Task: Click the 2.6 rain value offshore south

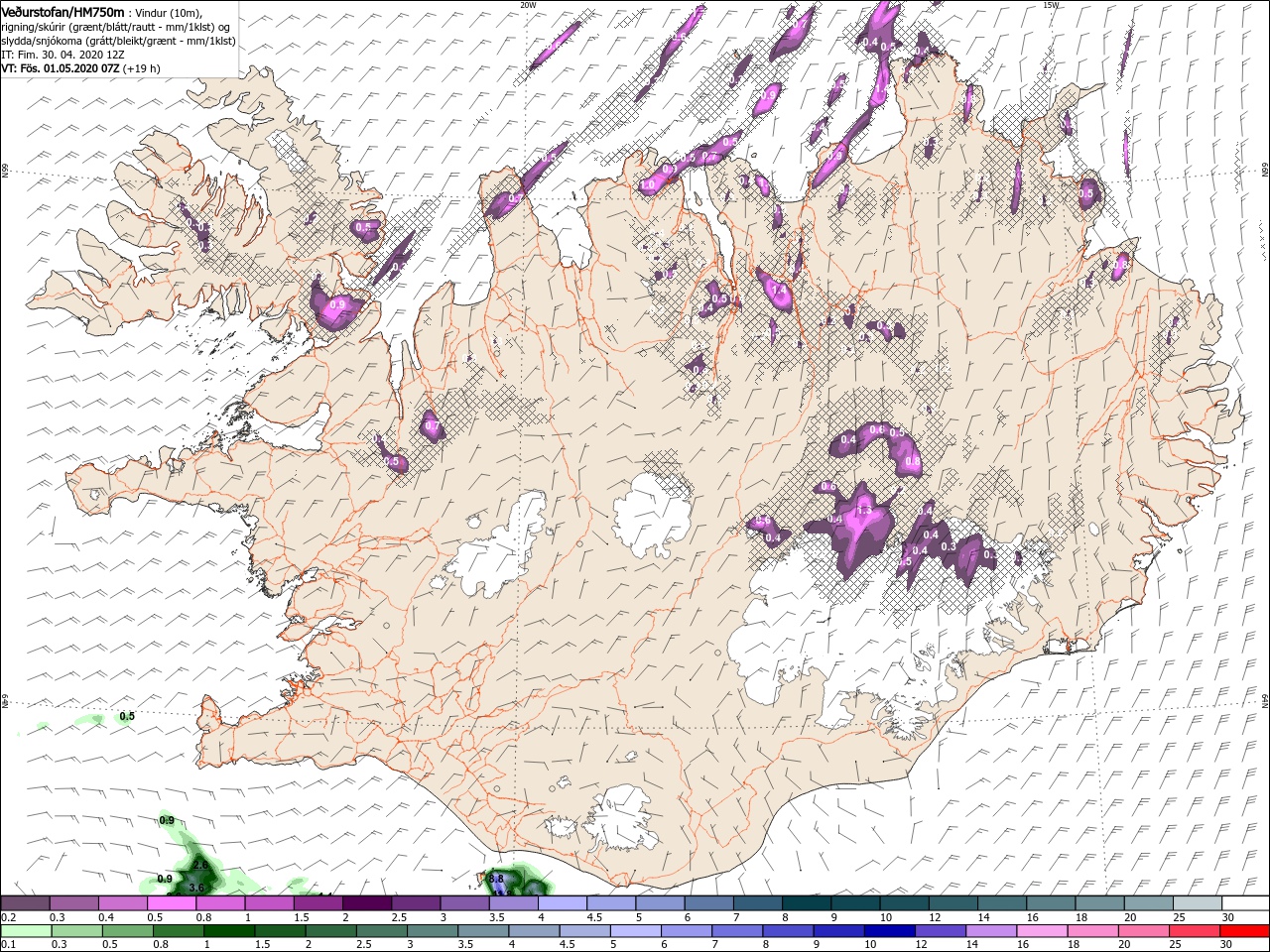Action: 199,866
